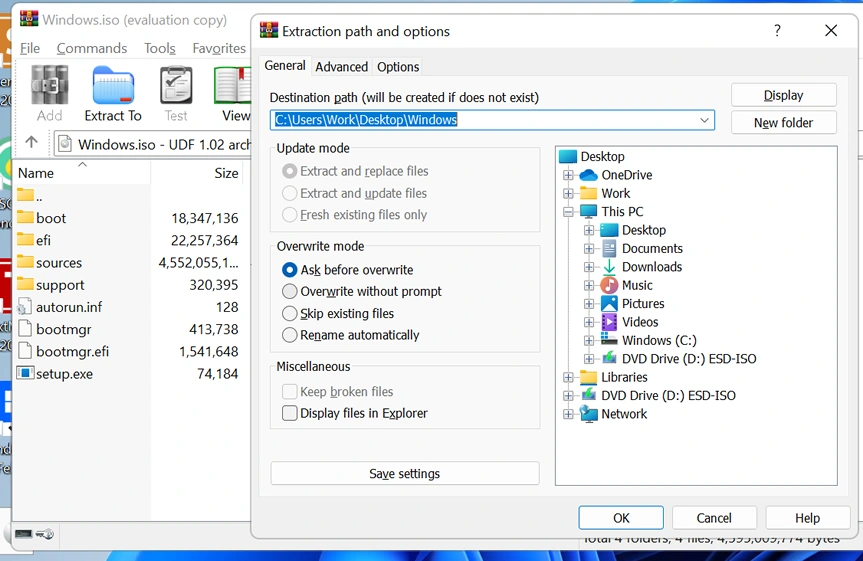Click the Documents icon in the folder tree
Screen dimensions: 863x561
609,248
